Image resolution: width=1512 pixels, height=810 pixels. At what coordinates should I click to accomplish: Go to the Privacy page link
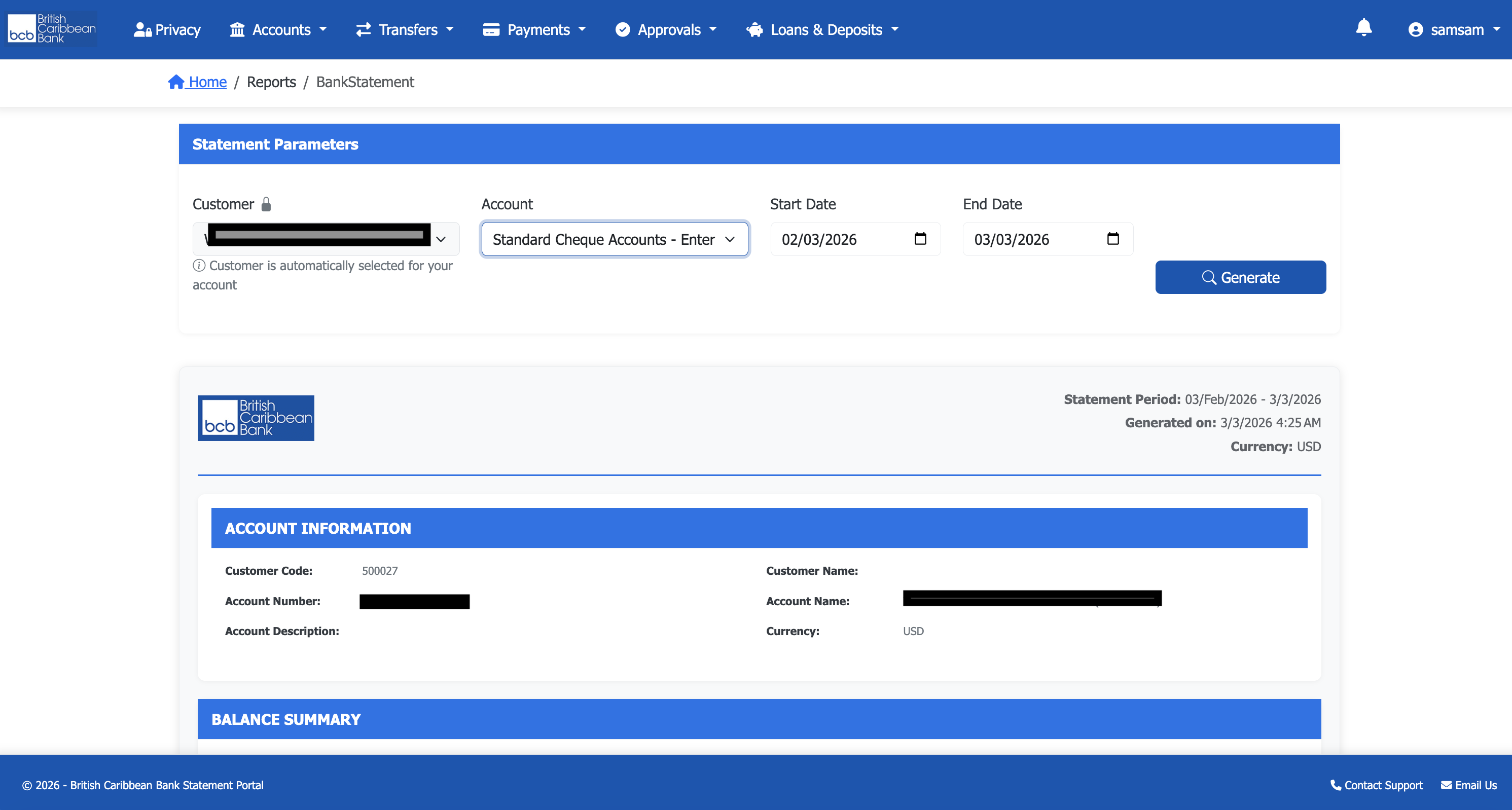click(x=167, y=30)
